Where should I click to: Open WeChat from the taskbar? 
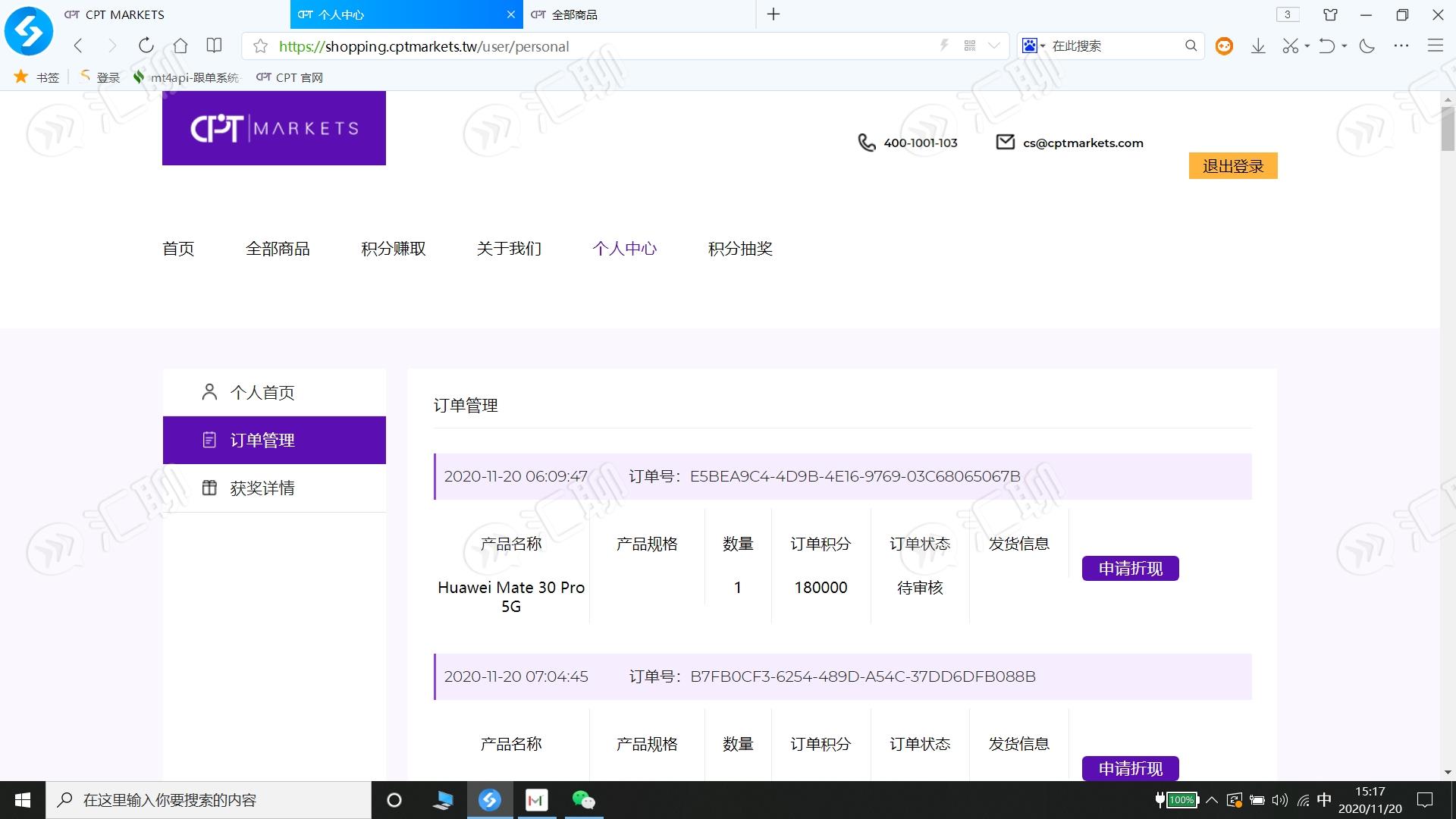point(583,800)
